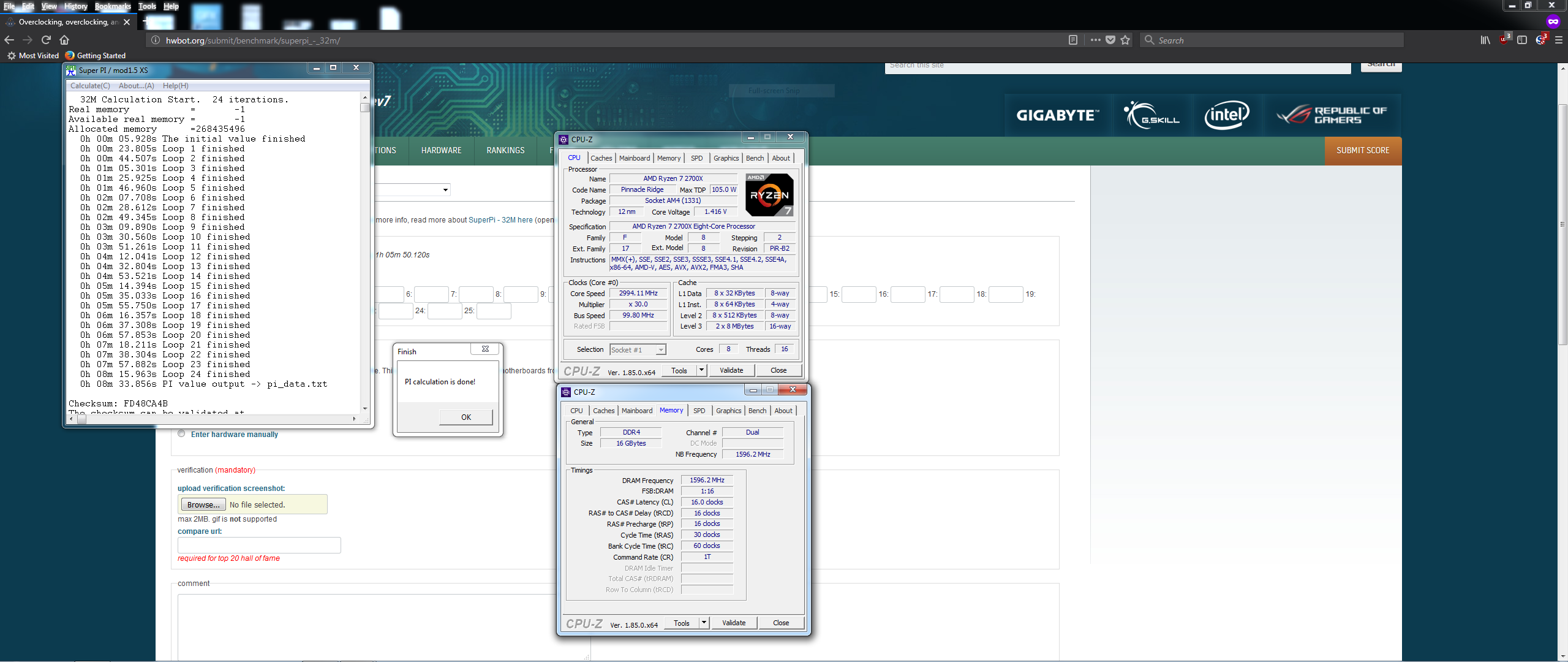Click the Ryzen 7 logo in CPU-Z
This screenshot has height=662, width=1568.
[770, 195]
